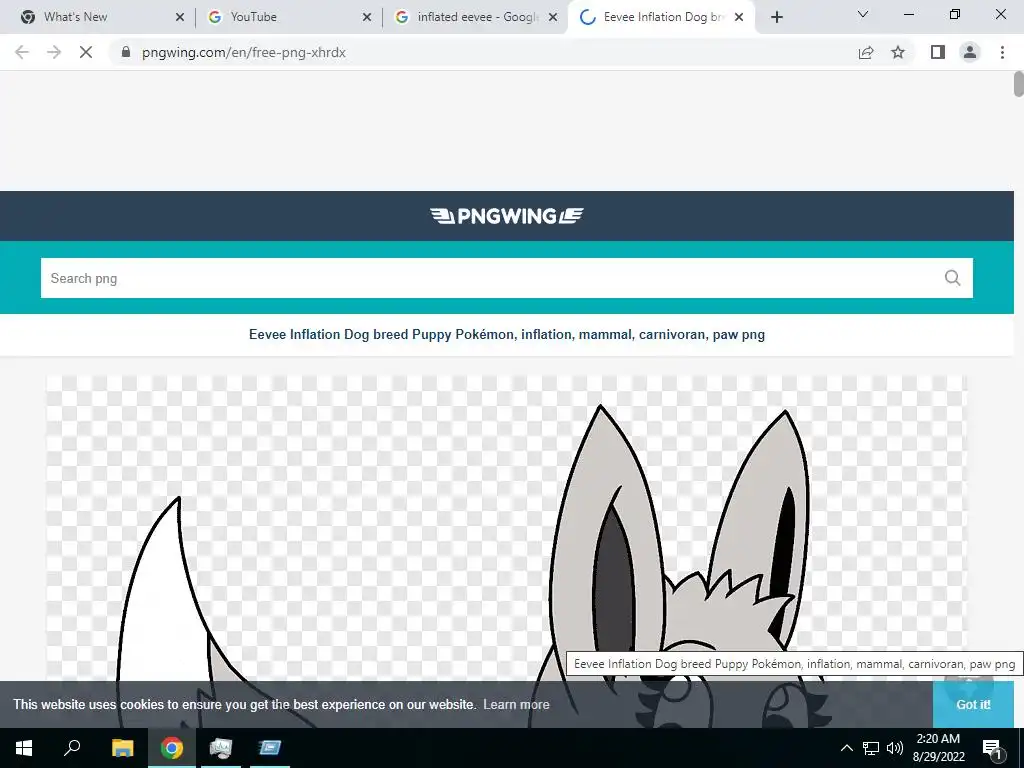This screenshot has width=1024, height=768.
Task: Open the blue window taskbar app
Action: (x=269, y=748)
